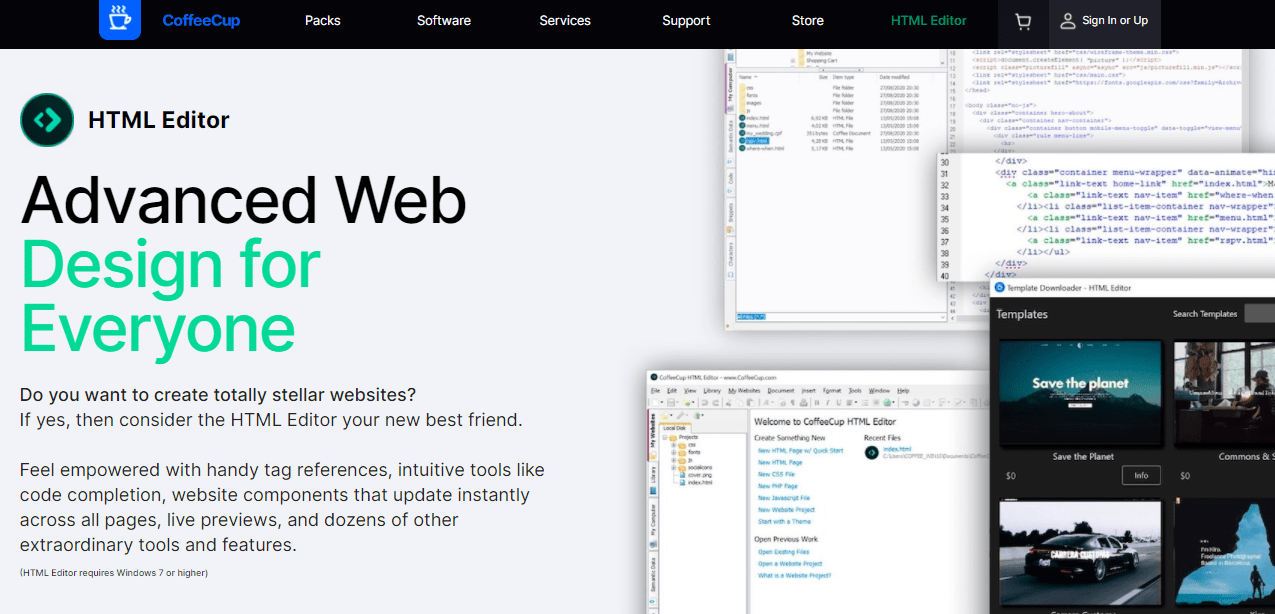Open the Format menu in the HTML Editor

pos(831,391)
